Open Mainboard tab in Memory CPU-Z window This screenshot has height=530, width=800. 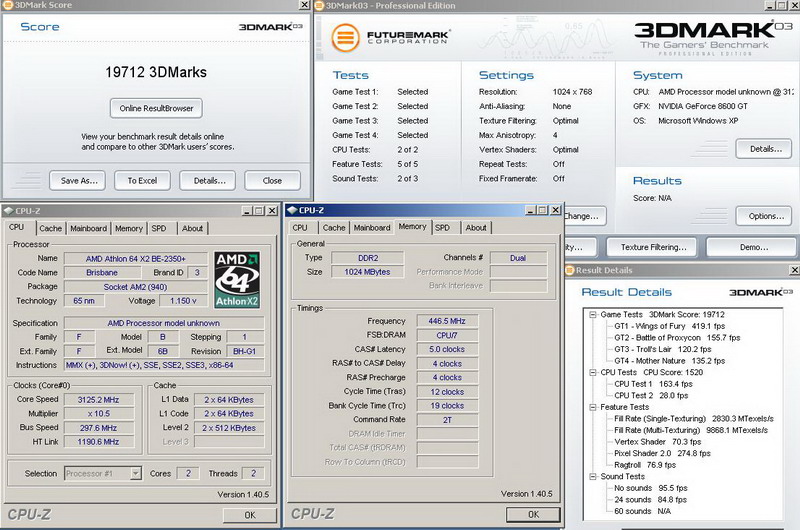(372, 228)
